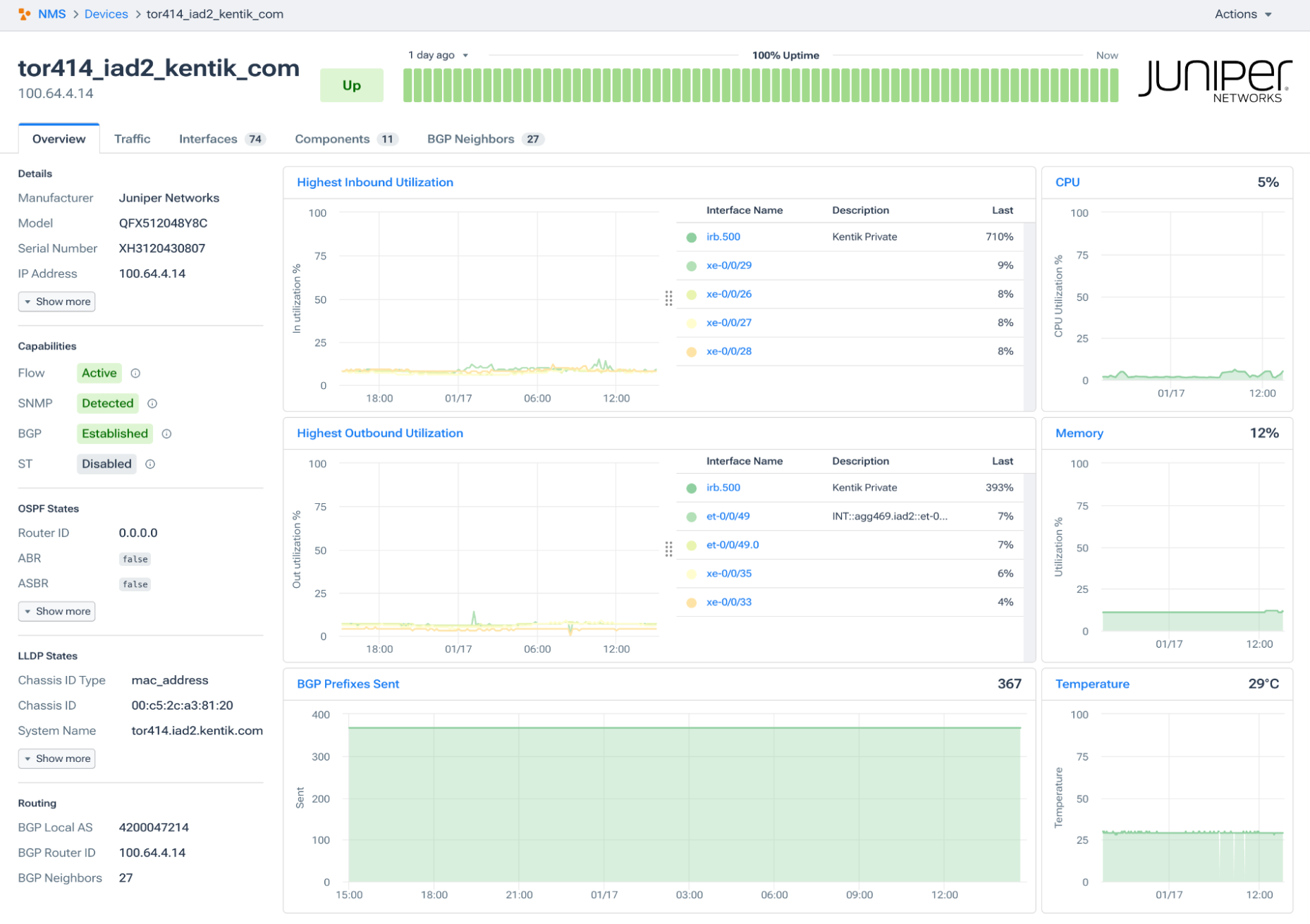1310x924 pixels.
Task: Open xe-0/0/29 interface link
Action: [729, 266]
